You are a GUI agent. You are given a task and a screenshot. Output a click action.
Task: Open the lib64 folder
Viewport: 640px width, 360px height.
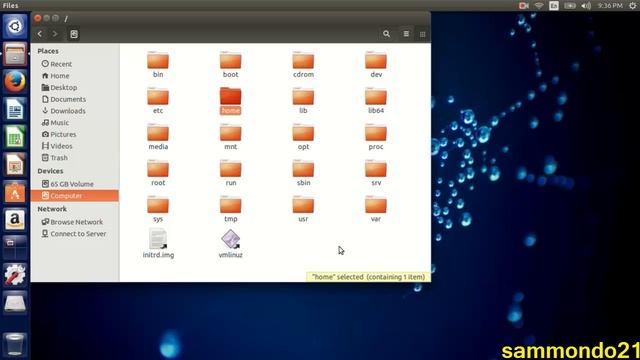pos(376,100)
